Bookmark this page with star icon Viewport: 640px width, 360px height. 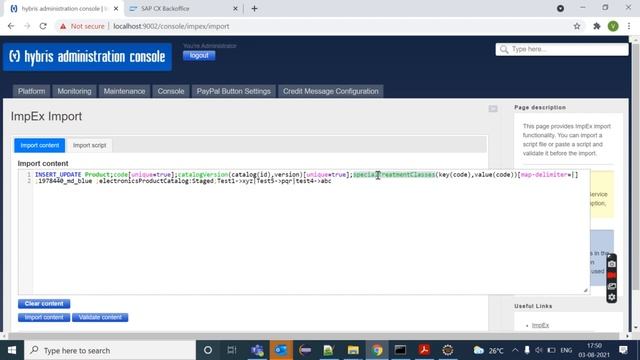(577, 26)
